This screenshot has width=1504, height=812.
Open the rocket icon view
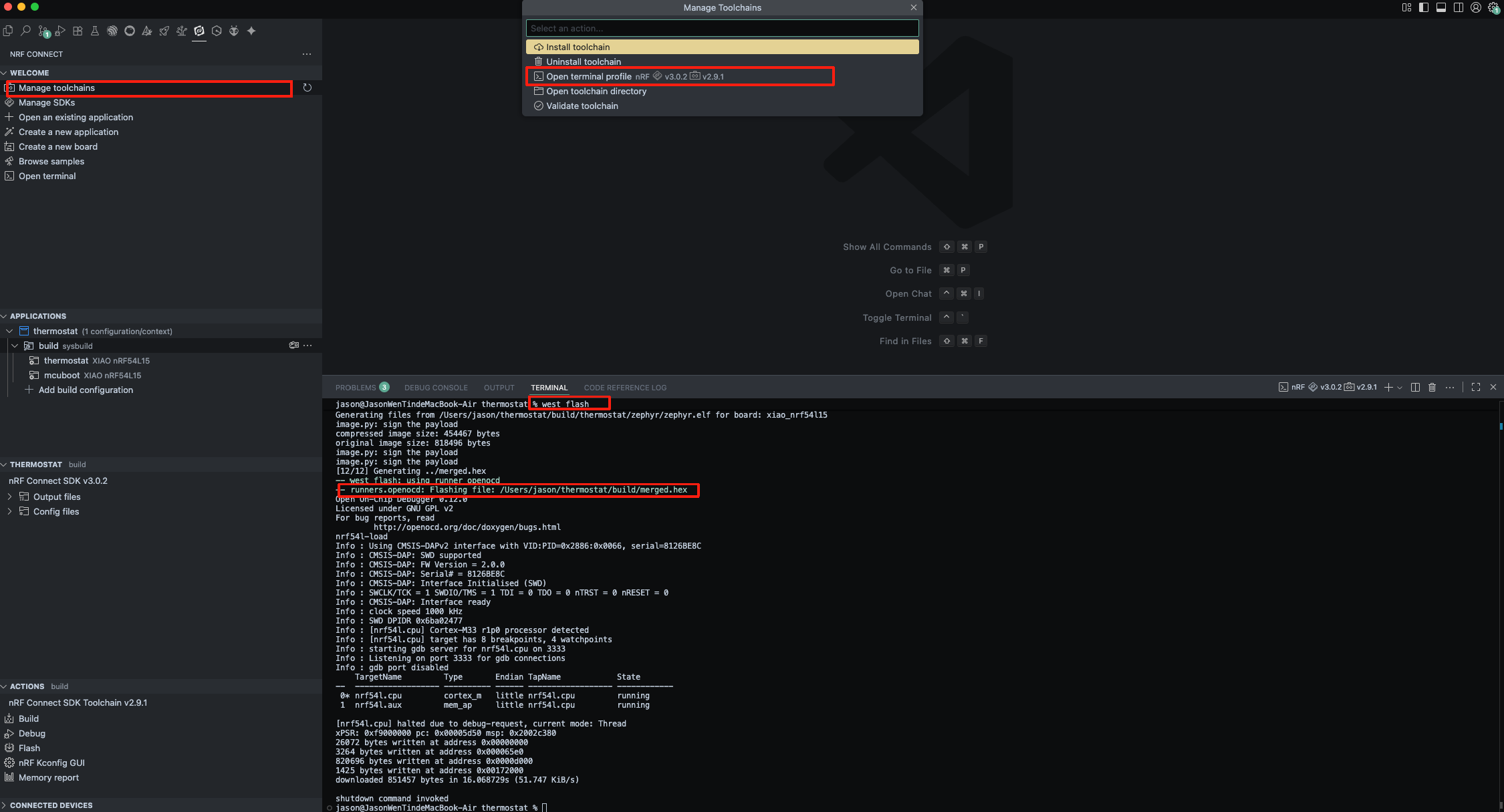tap(164, 31)
